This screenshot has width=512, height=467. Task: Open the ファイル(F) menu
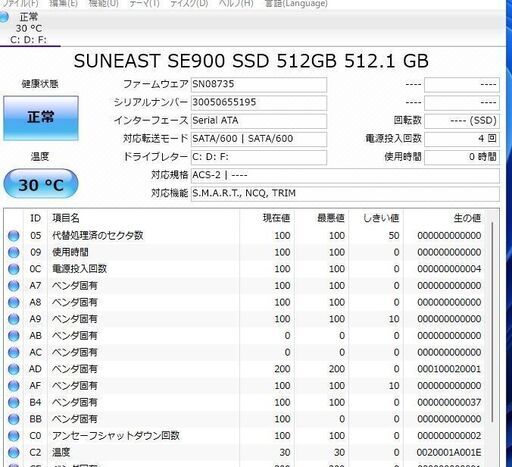tap(20, 3)
